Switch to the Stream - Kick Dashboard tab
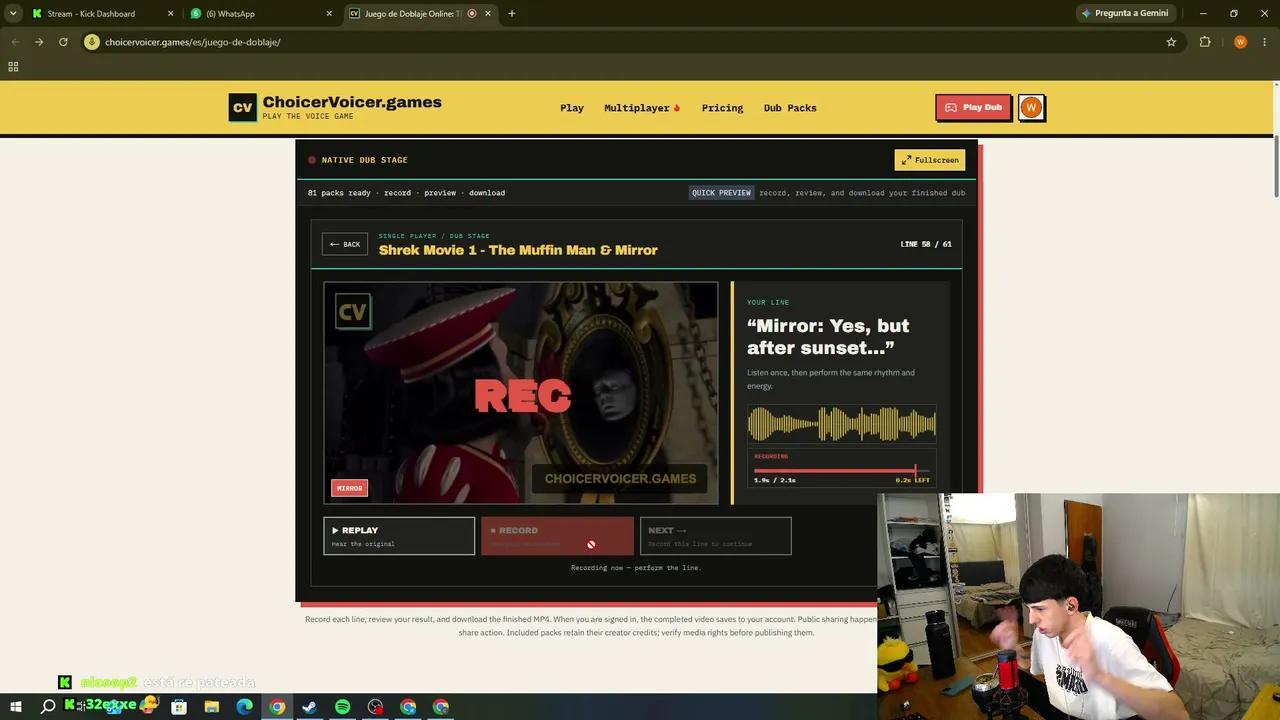Image resolution: width=1280 pixels, height=720 pixels. [91, 13]
